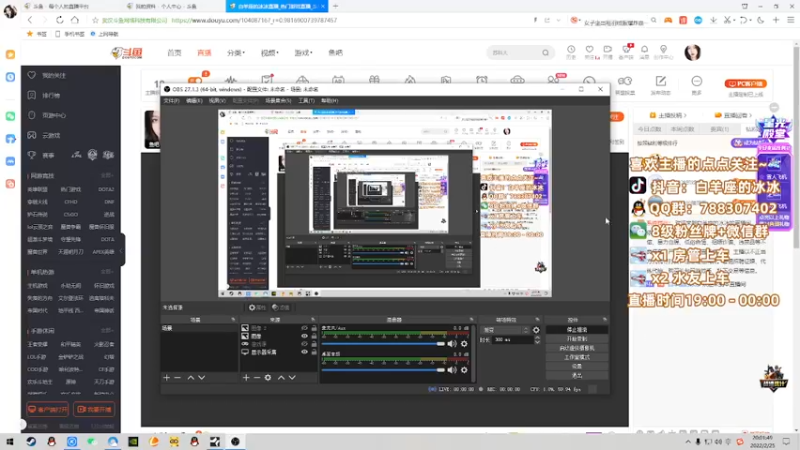Screen dimensions: 800x450
Task: Open the scene transition properties gear
Action: (x=536, y=330)
